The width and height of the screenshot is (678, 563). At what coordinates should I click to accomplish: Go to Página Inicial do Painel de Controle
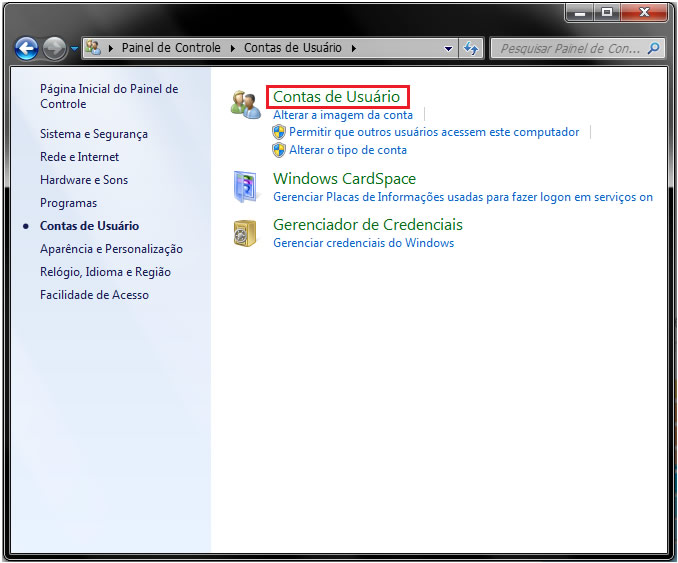point(108,96)
